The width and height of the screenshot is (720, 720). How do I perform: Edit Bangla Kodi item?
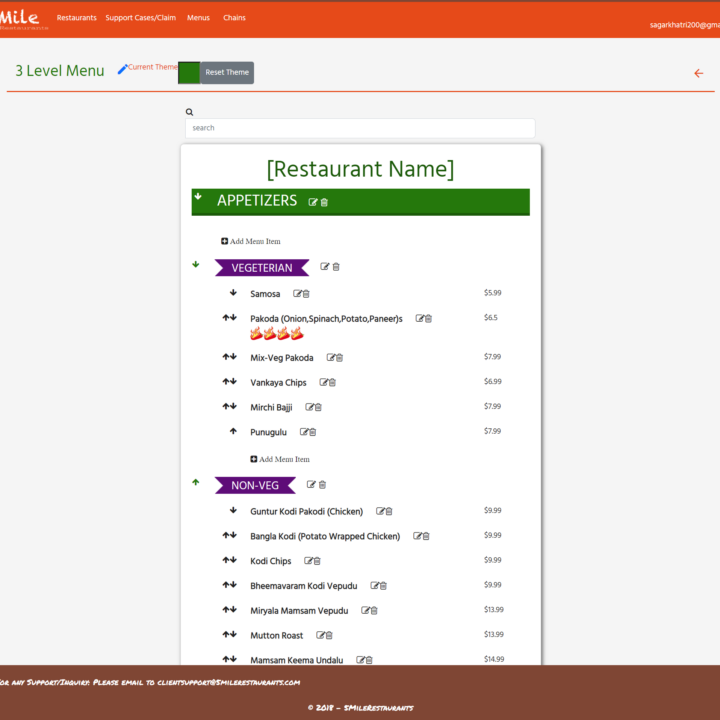tap(417, 536)
